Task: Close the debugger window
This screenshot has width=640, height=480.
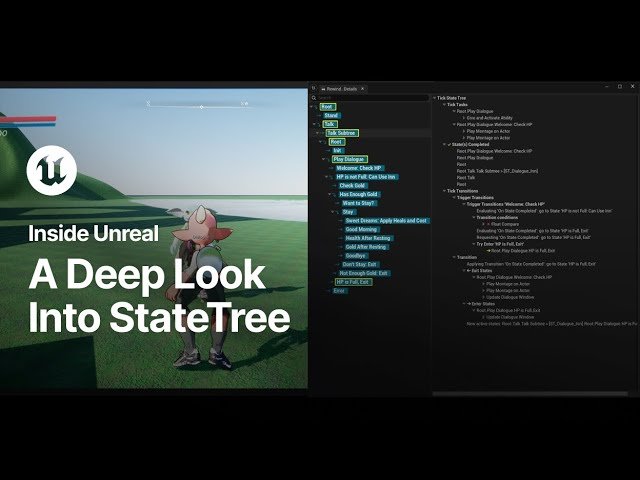Action: point(633,87)
